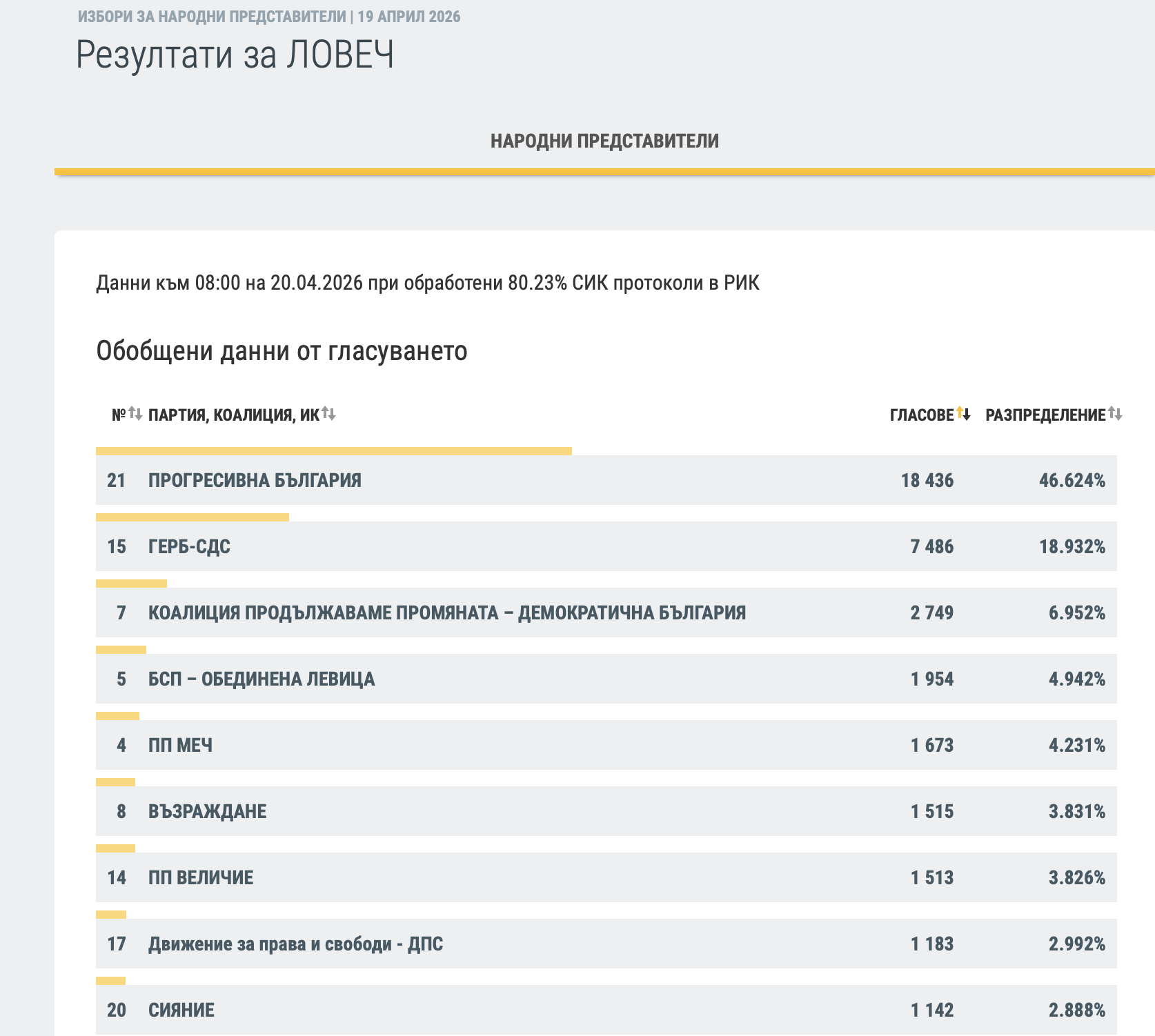Select the СИЯНИЕ party row
1155x1036 pixels.
coord(181,1010)
